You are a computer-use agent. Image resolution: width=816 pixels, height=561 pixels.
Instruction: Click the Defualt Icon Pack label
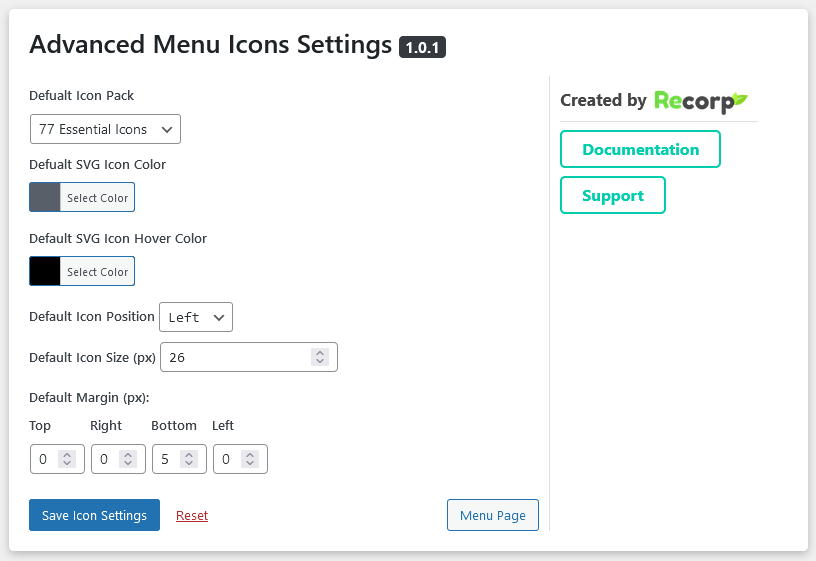coord(81,96)
